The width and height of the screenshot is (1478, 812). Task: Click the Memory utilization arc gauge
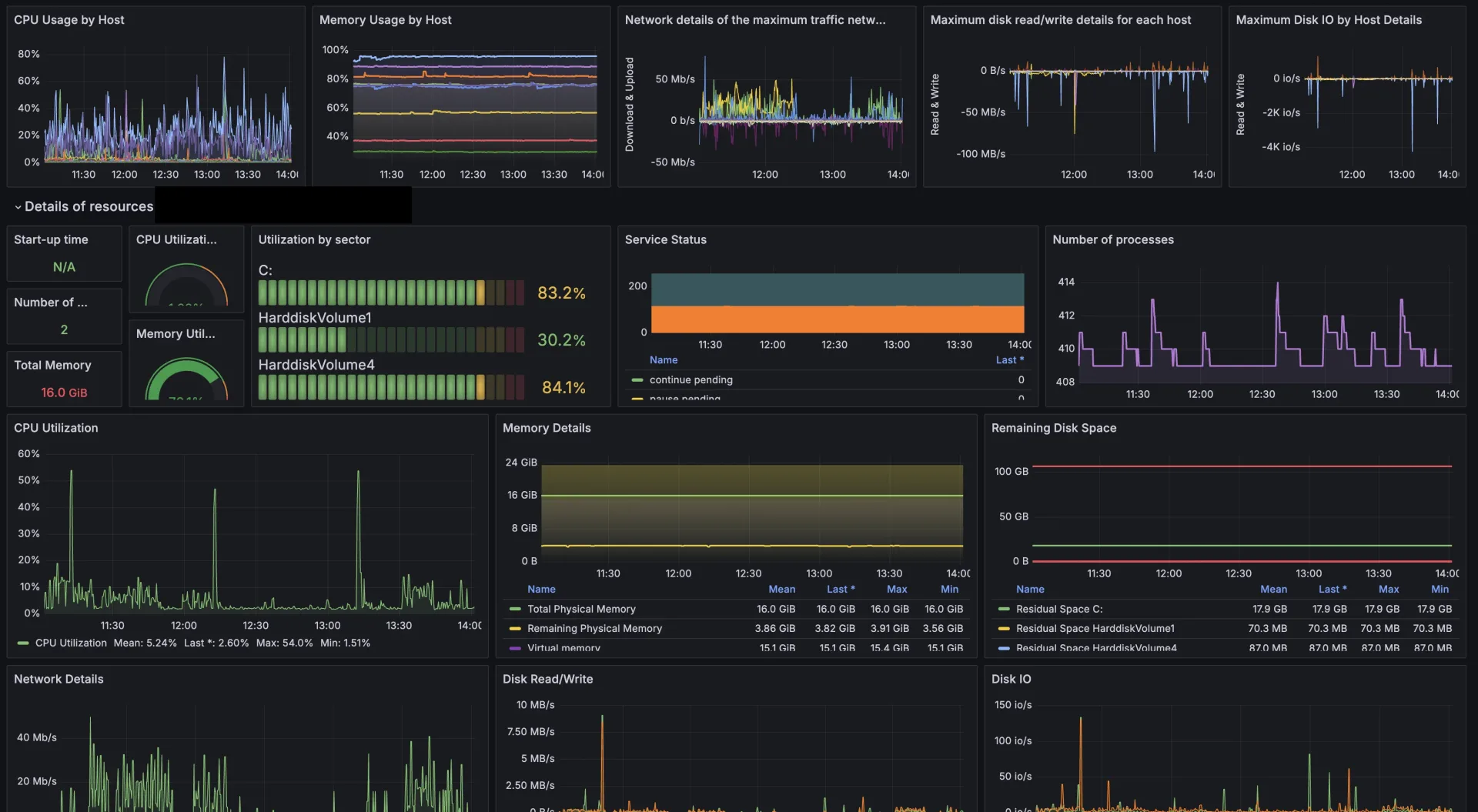coord(186,379)
